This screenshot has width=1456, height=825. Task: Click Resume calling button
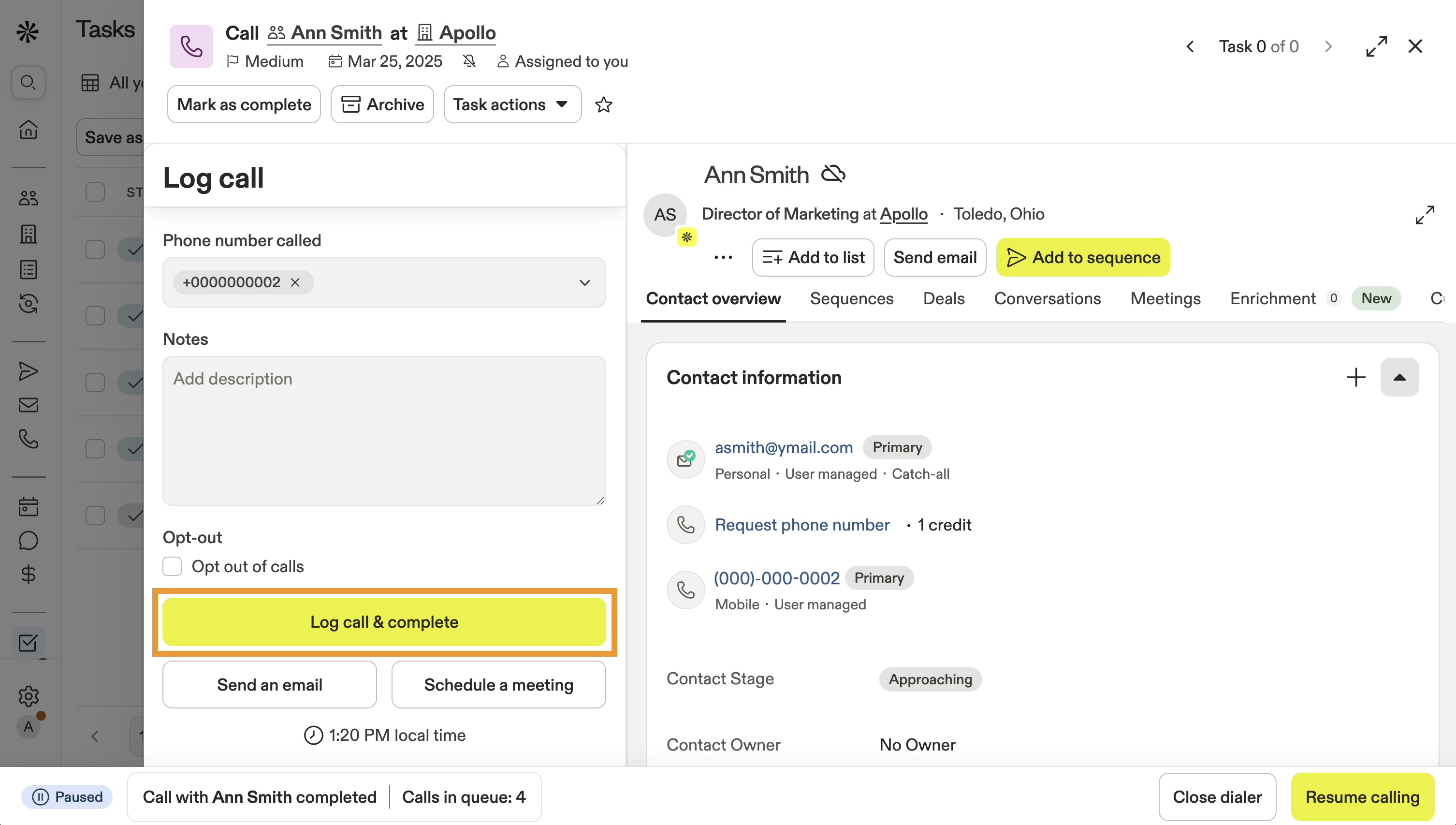point(1362,797)
